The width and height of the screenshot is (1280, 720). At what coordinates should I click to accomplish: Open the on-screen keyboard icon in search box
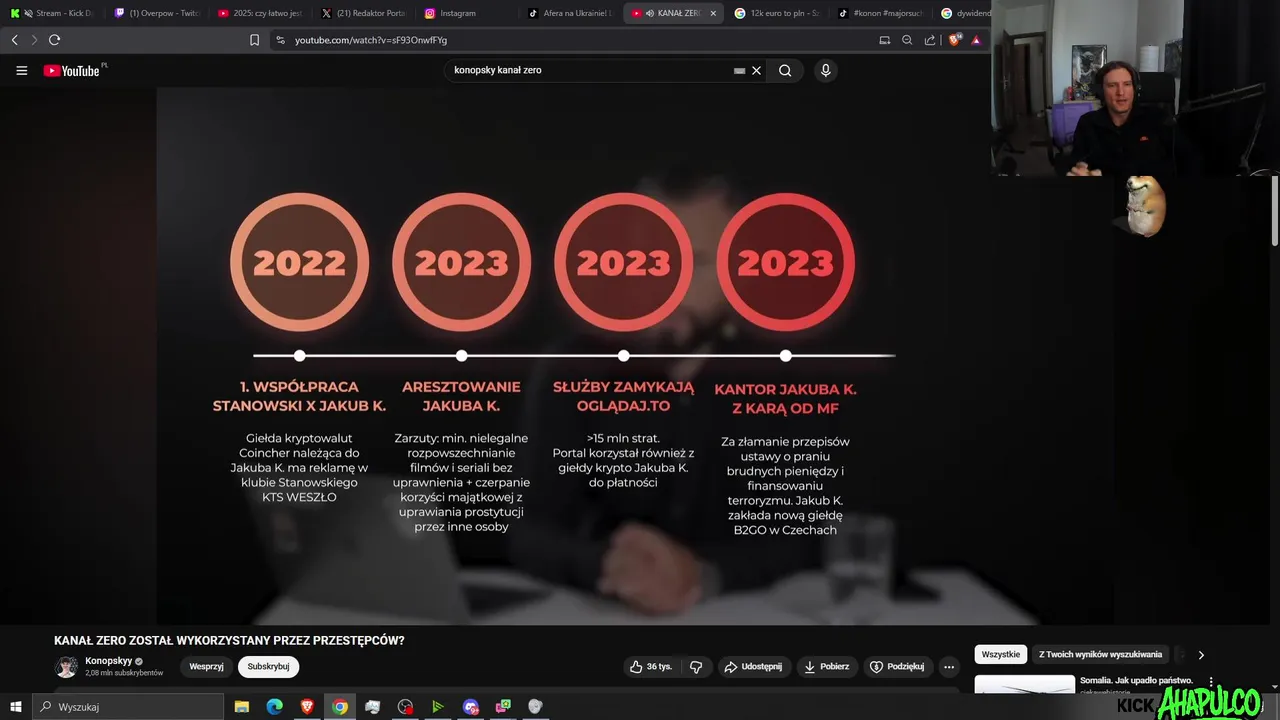(739, 71)
